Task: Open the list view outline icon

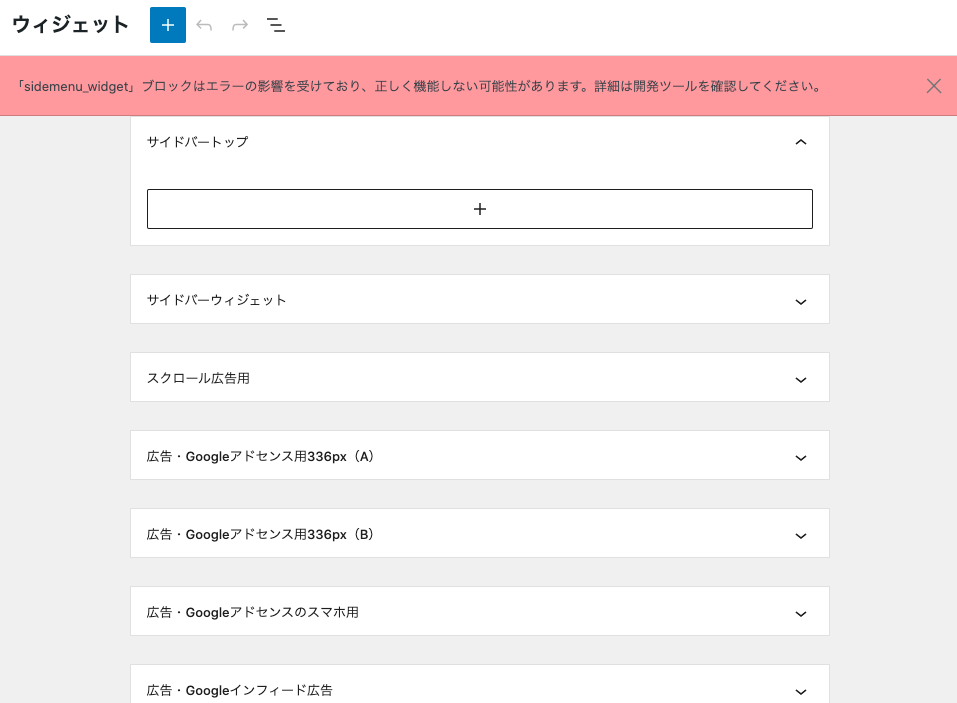Action: [x=276, y=25]
